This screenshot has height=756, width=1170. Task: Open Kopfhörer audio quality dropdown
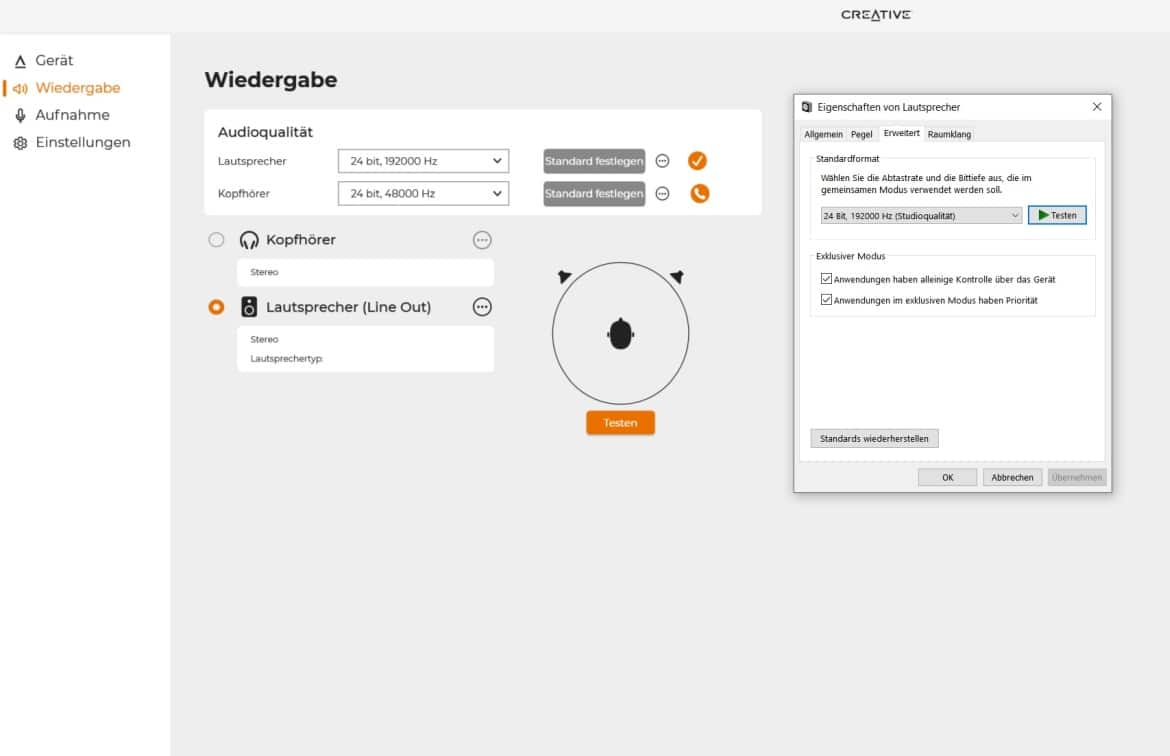point(423,193)
